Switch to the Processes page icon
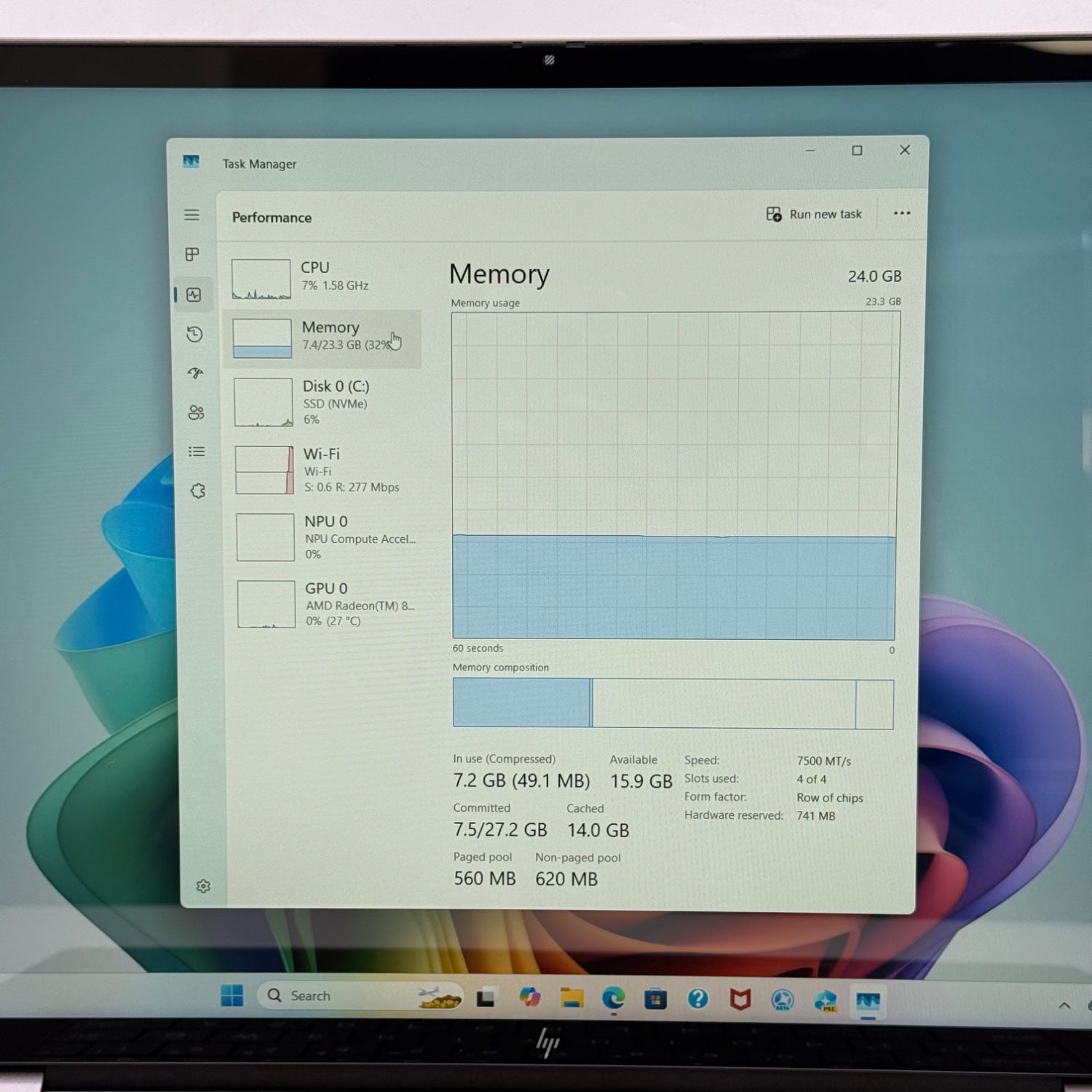1092x1092 pixels. (192, 254)
